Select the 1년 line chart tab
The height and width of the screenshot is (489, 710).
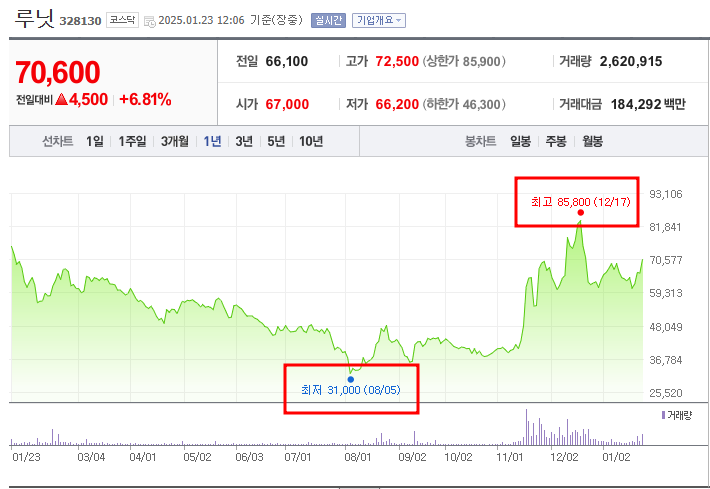pyautogui.click(x=212, y=141)
